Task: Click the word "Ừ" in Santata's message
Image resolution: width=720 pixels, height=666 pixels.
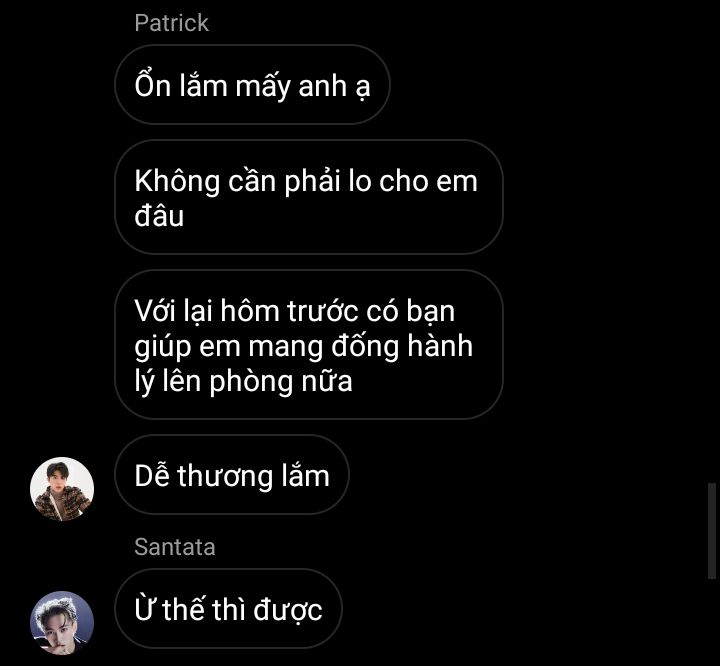Action: (x=145, y=609)
